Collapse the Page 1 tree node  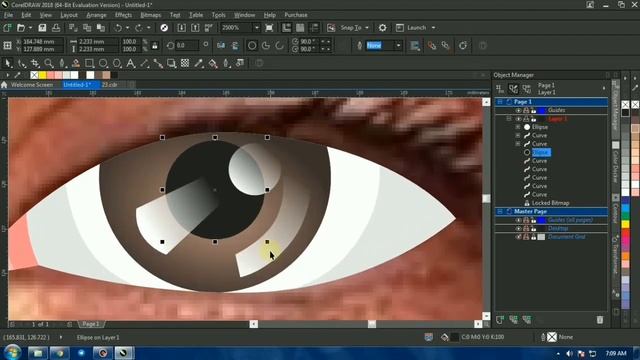pyautogui.click(x=500, y=102)
